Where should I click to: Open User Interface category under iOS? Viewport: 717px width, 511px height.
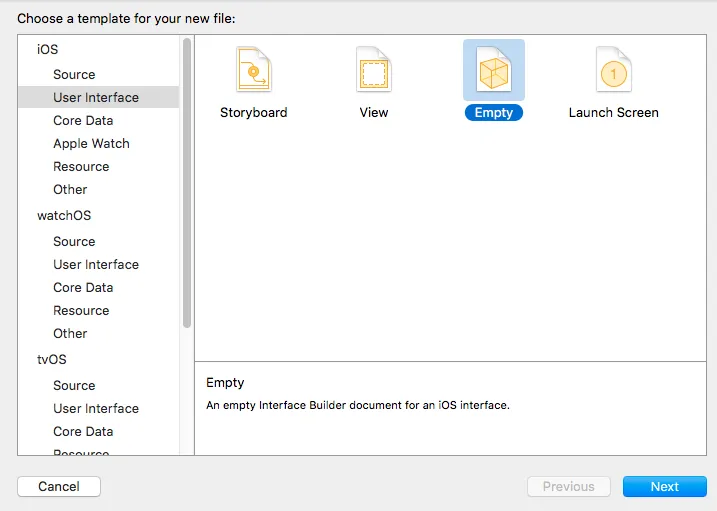(96, 97)
